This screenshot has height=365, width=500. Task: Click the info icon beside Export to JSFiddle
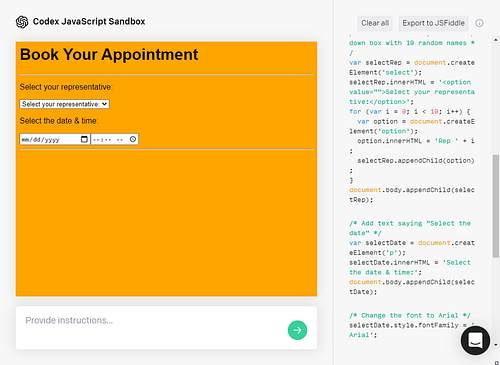479,23
